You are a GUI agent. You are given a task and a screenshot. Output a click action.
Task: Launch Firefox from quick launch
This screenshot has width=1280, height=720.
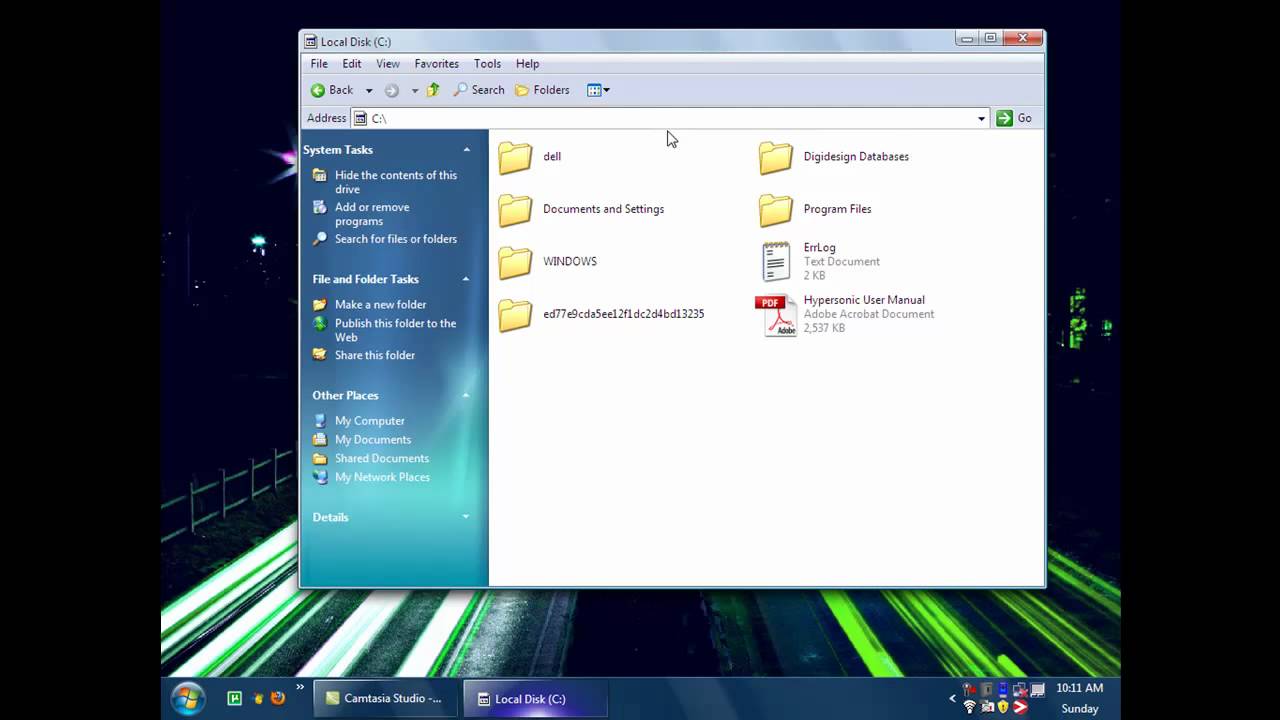[x=278, y=699]
